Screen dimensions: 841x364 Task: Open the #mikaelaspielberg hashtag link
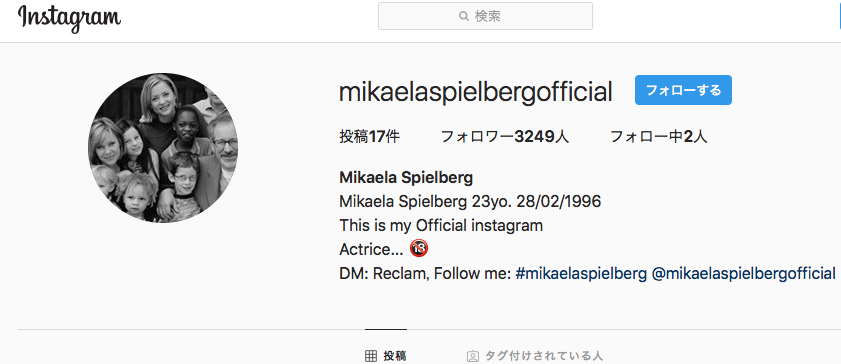[581, 273]
